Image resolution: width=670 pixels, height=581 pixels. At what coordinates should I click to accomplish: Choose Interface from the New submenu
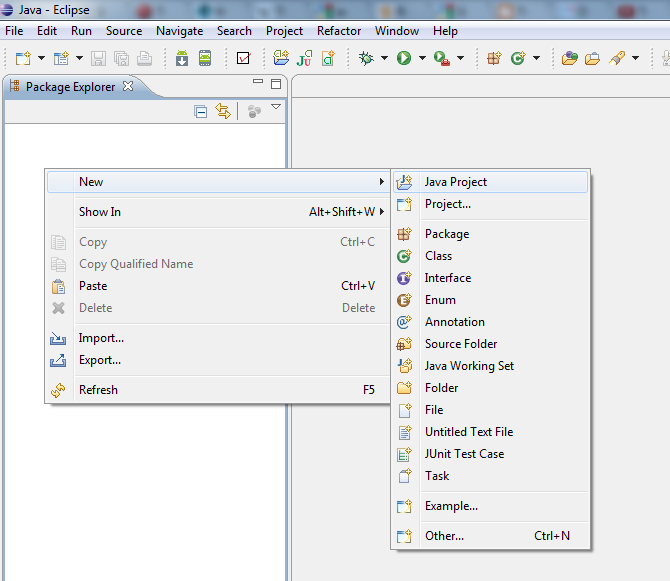[490, 278]
